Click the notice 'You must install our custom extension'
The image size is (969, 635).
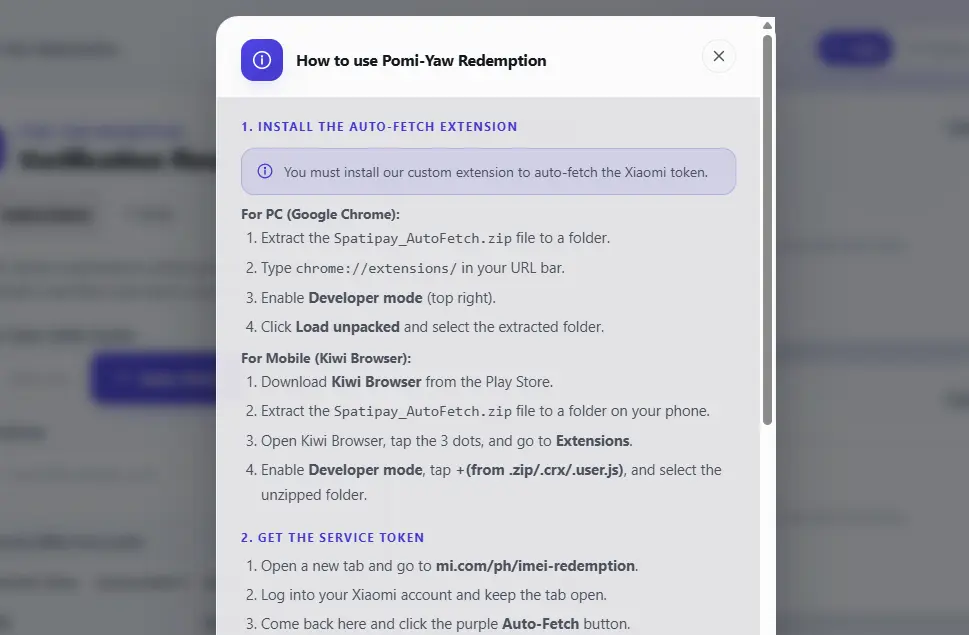click(488, 172)
